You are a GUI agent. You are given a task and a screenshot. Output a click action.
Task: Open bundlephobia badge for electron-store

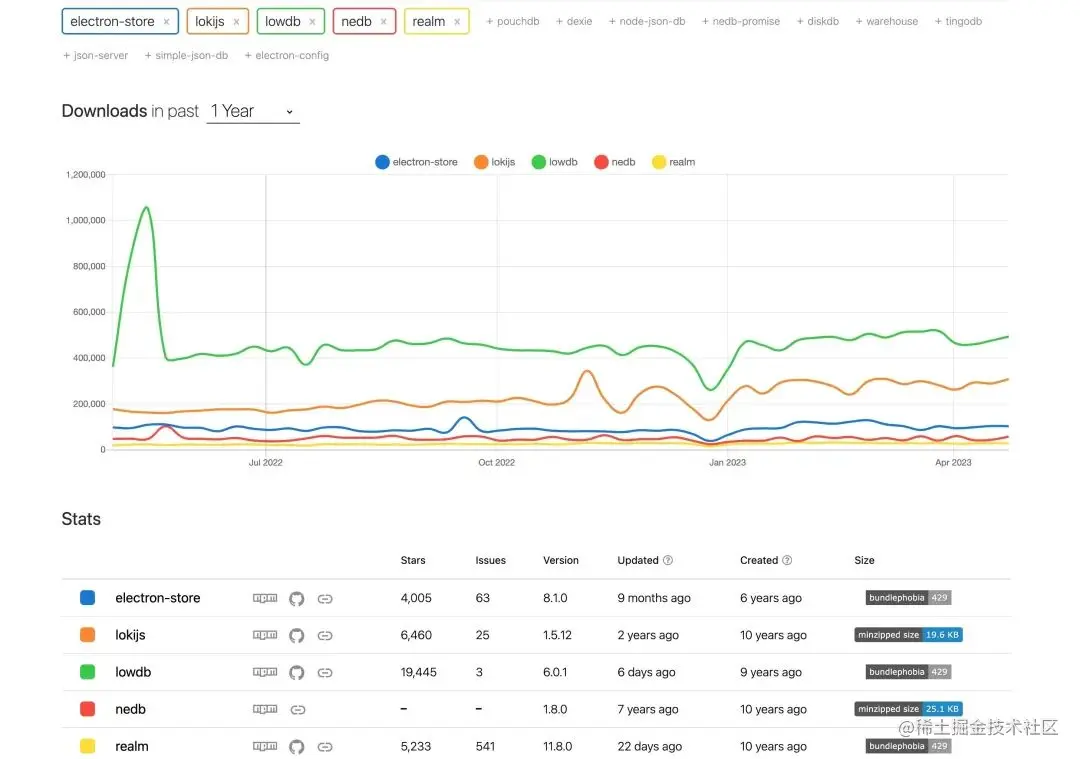click(908, 598)
